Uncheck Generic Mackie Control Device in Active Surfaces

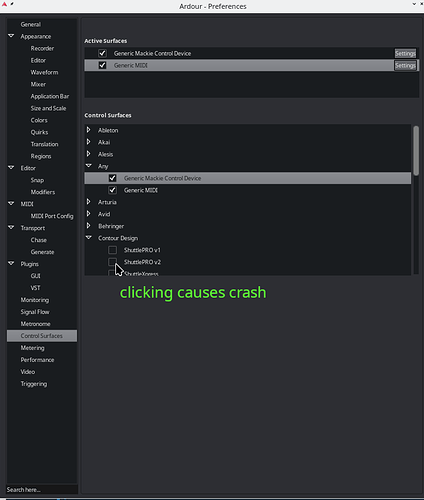pos(102,53)
